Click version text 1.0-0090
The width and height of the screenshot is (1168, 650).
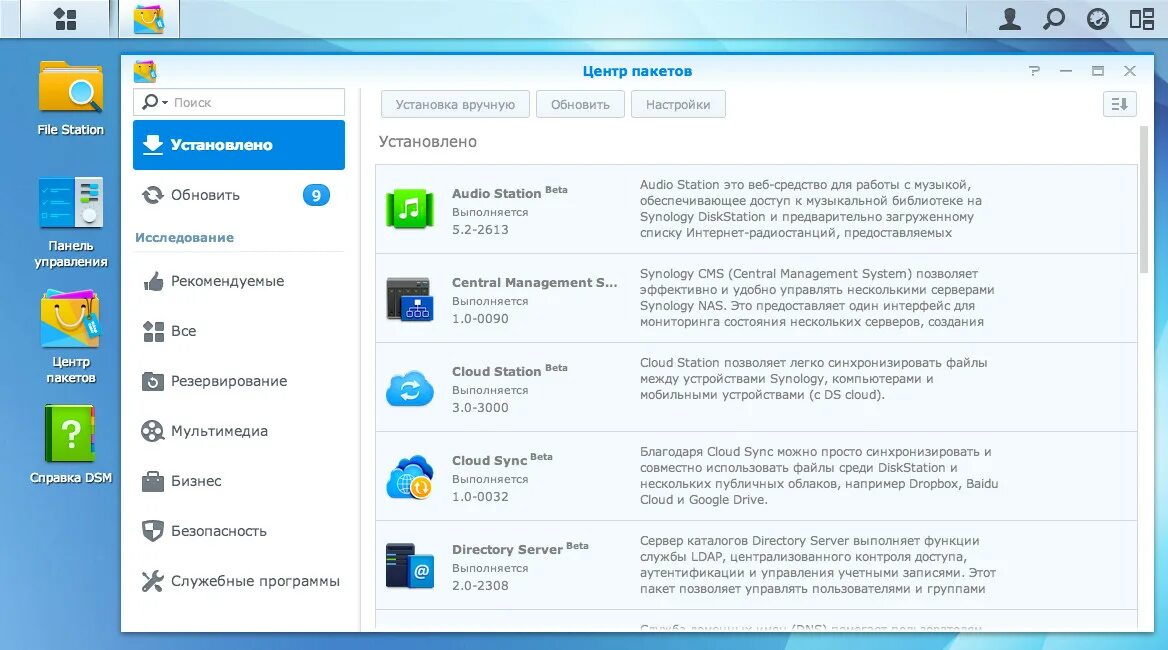[480, 319]
